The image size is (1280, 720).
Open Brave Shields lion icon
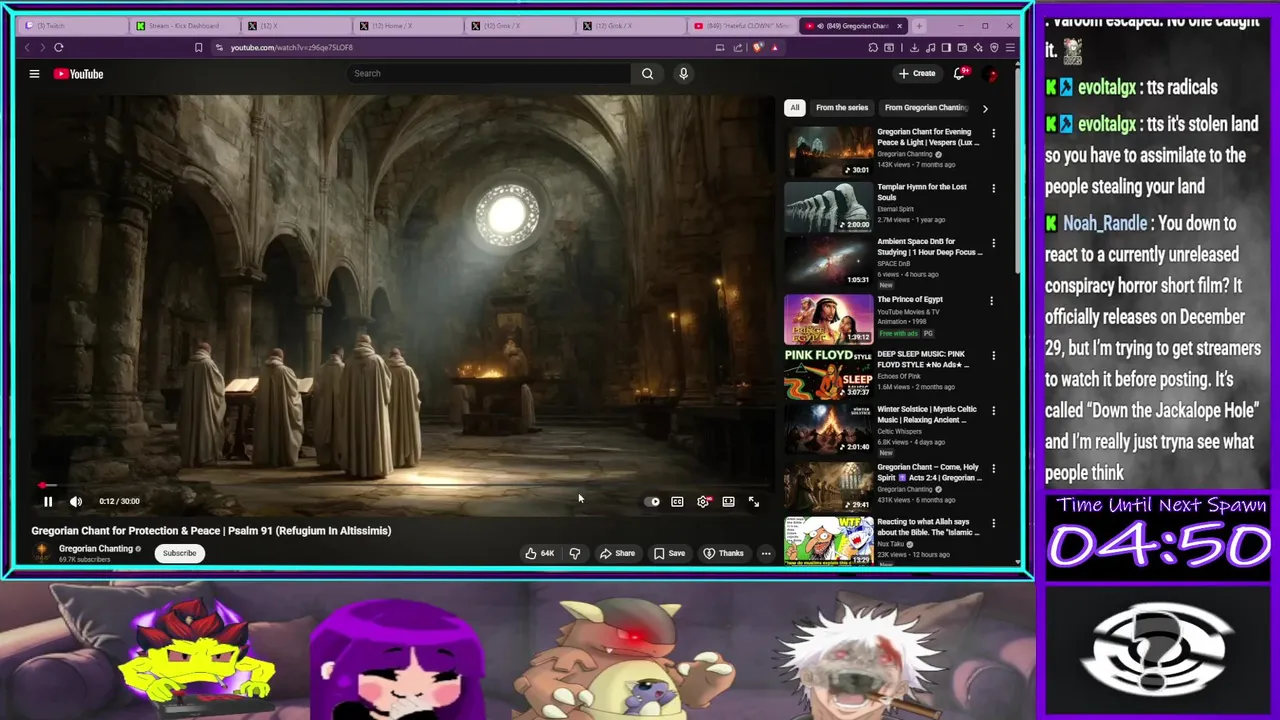click(757, 47)
